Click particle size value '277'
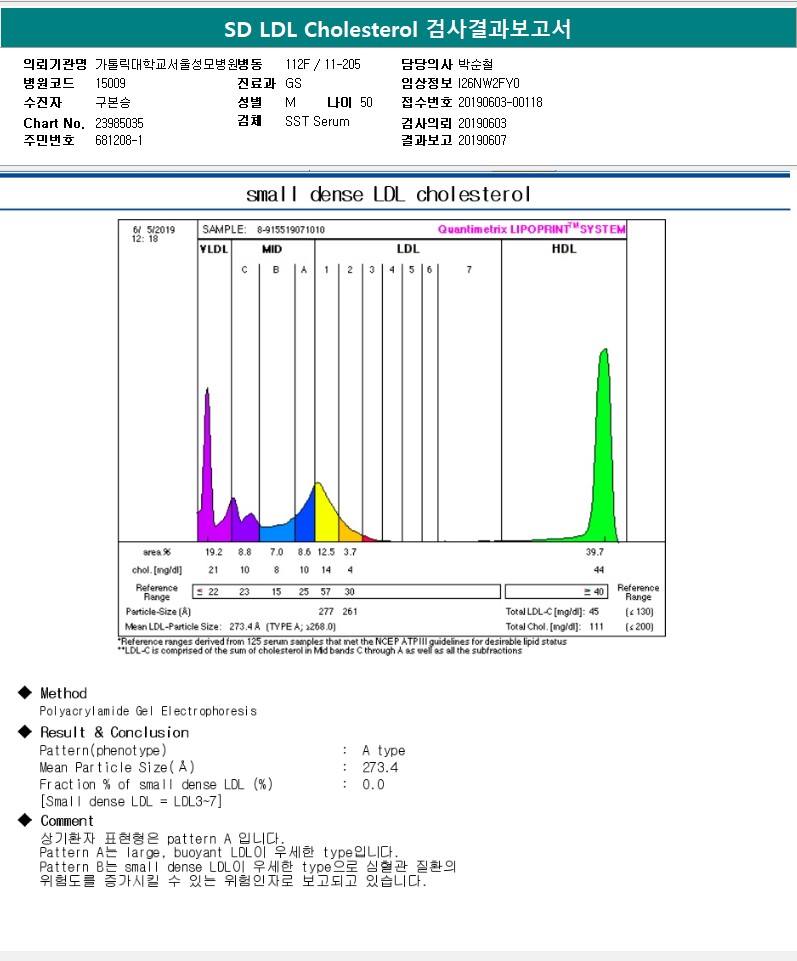 tap(326, 612)
